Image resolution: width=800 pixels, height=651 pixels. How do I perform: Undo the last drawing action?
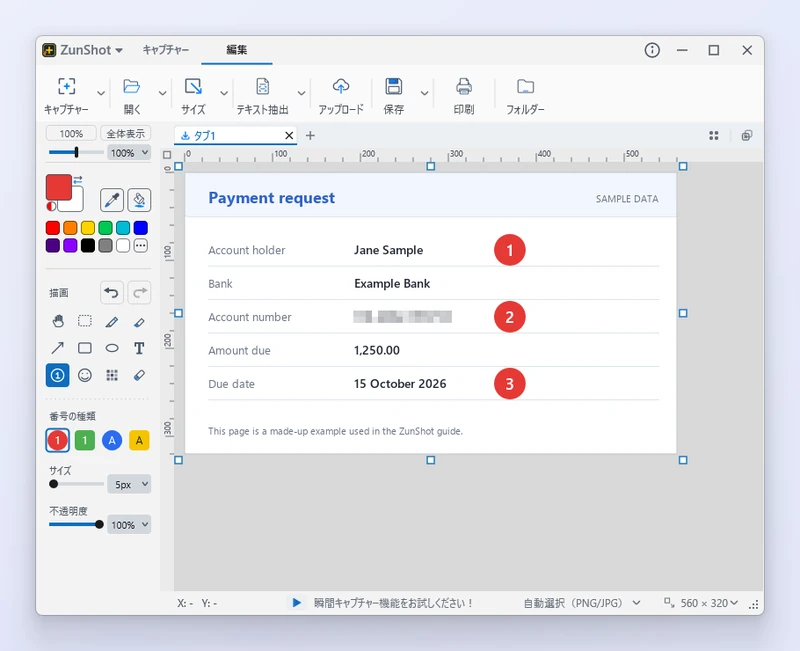tap(111, 293)
